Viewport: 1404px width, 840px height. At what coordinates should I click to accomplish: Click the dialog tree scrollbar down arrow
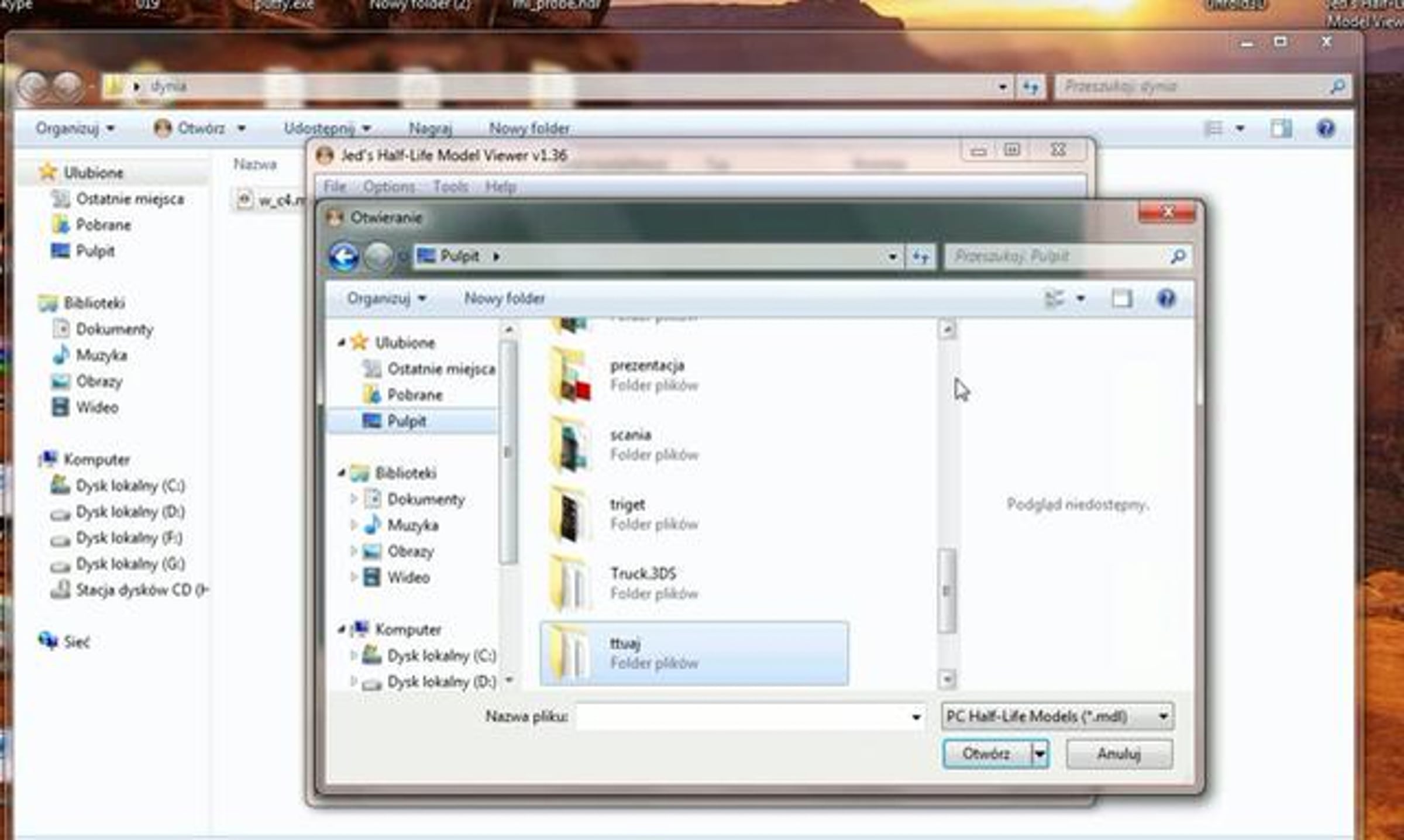(509, 680)
